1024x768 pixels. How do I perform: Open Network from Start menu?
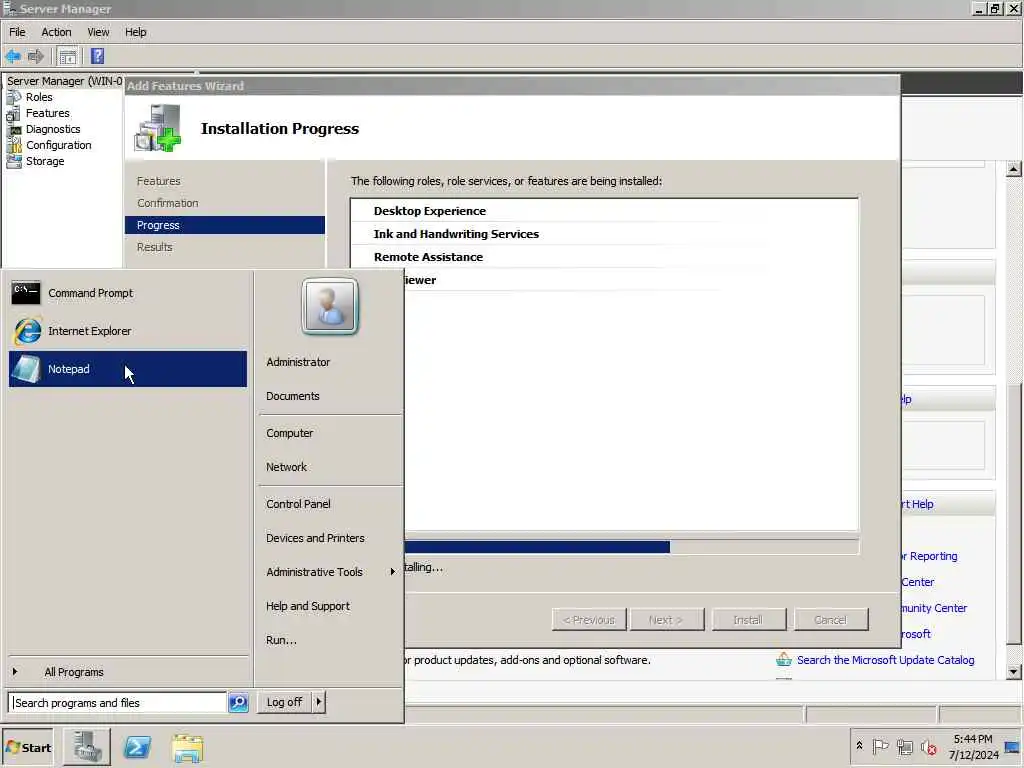286,467
